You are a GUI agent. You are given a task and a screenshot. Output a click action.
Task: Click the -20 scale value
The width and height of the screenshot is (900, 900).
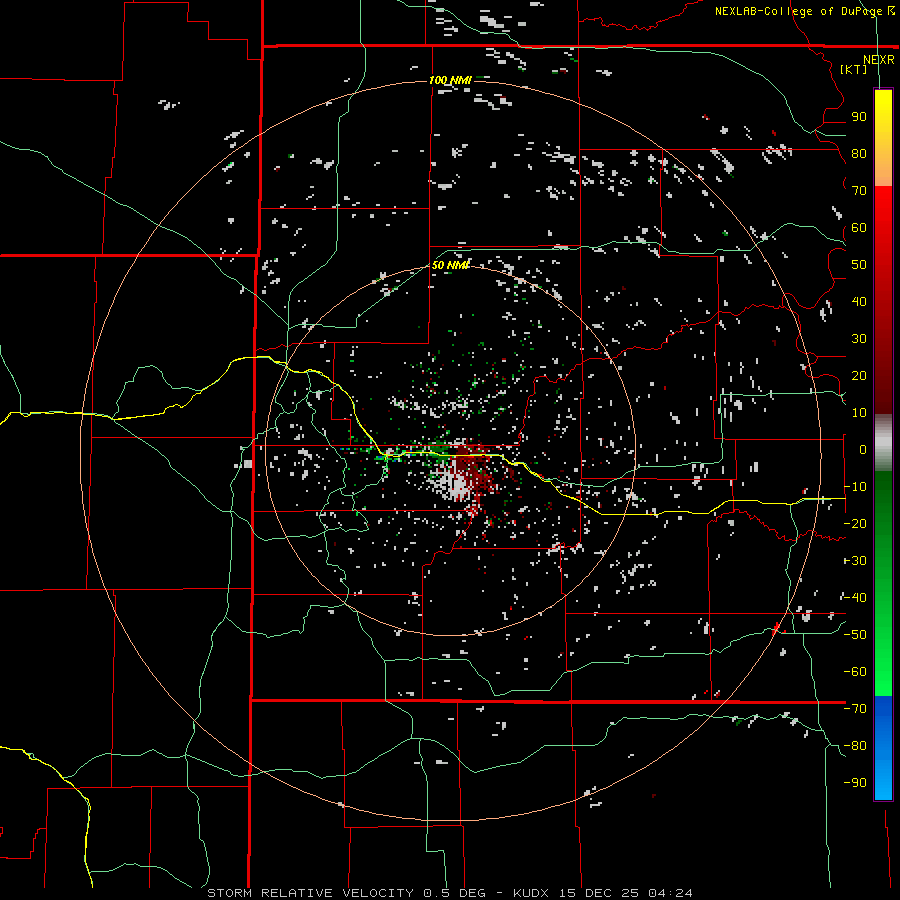point(855,524)
